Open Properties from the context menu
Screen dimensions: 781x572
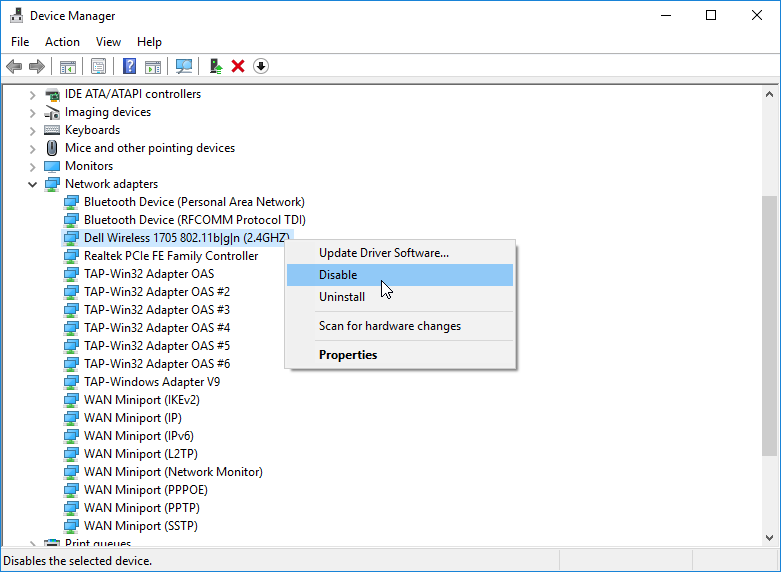point(400,355)
